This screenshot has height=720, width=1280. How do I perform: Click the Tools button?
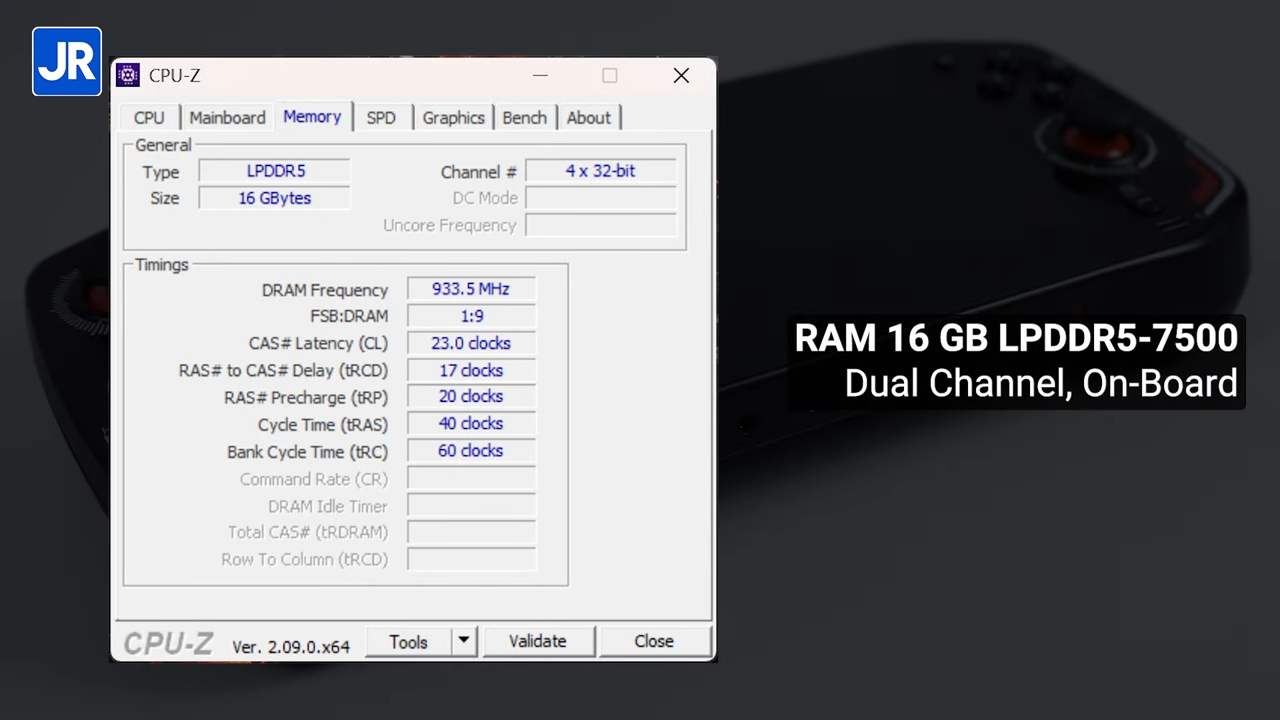pyautogui.click(x=408, y=641)
